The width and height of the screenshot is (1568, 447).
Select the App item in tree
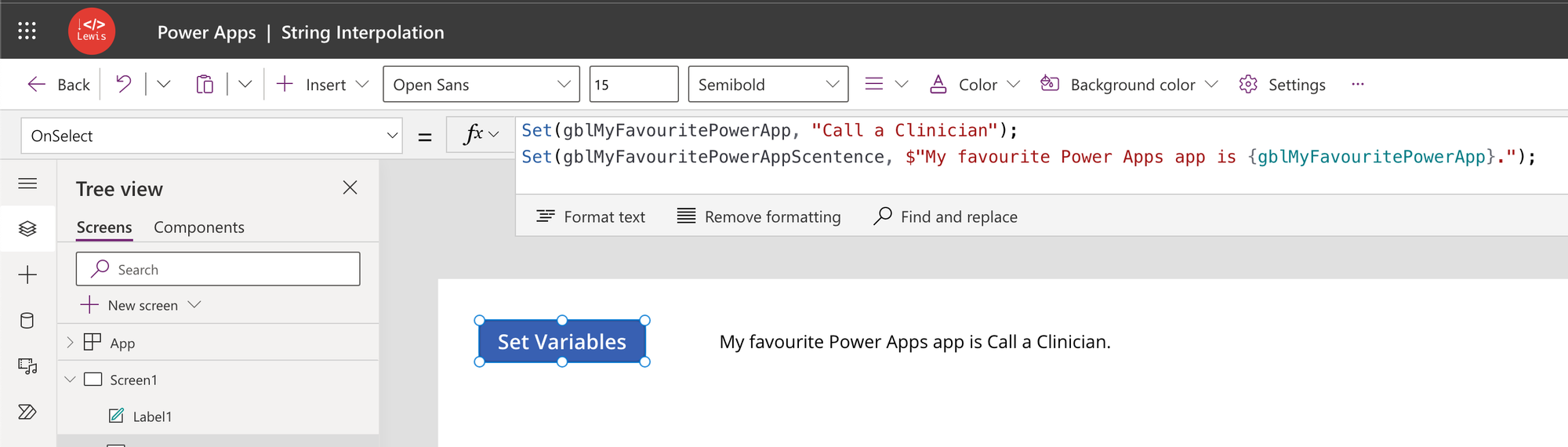[122, 343]
